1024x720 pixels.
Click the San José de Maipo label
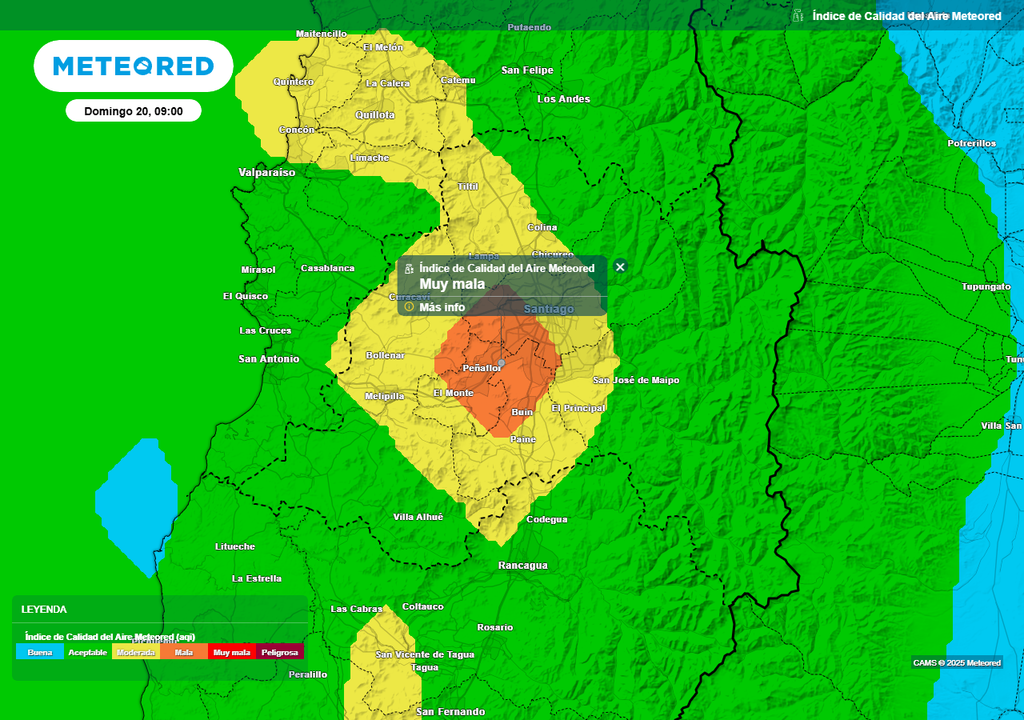636,380
